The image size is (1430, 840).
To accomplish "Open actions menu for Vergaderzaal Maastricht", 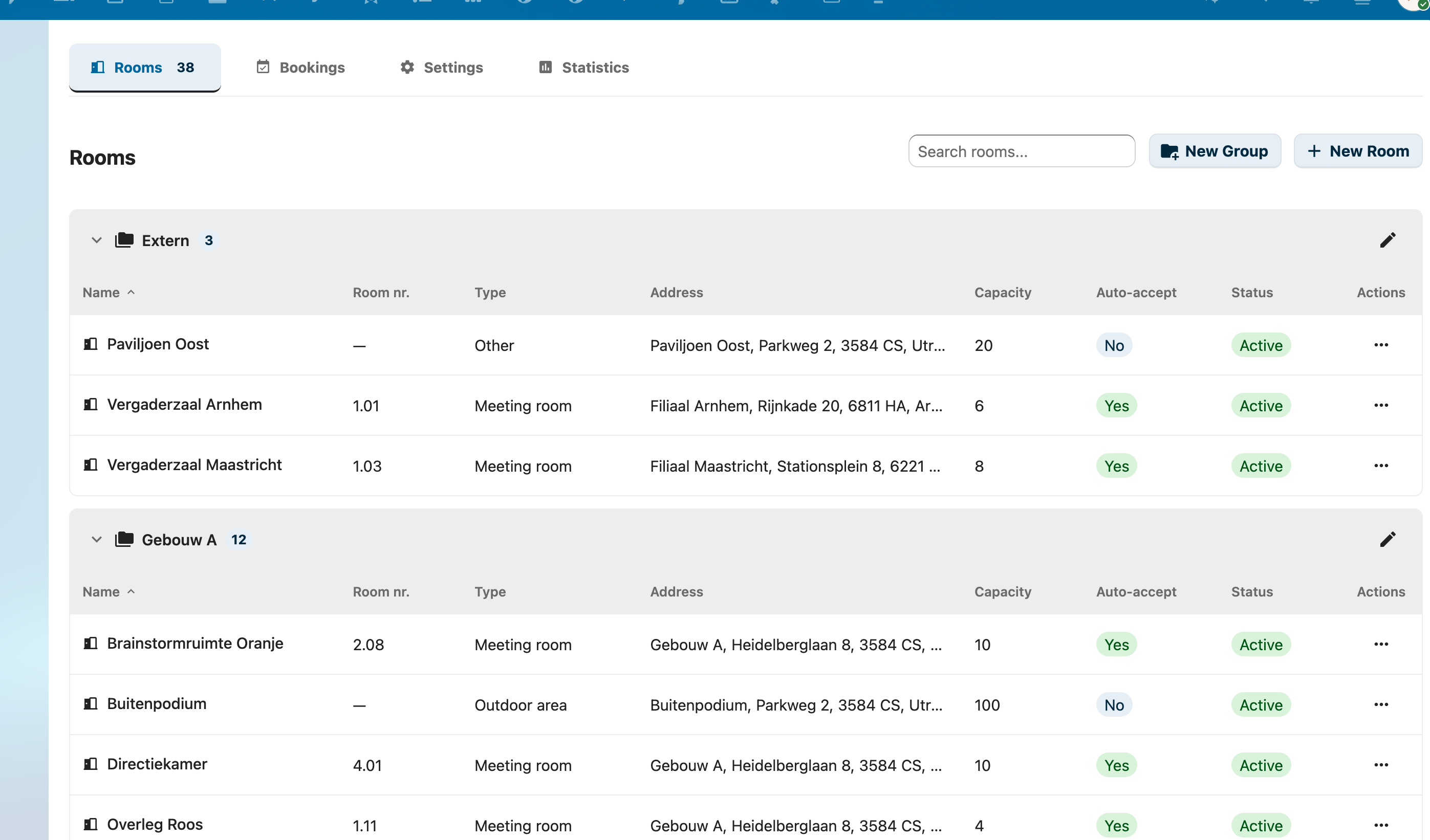I will pos(1381,466).
